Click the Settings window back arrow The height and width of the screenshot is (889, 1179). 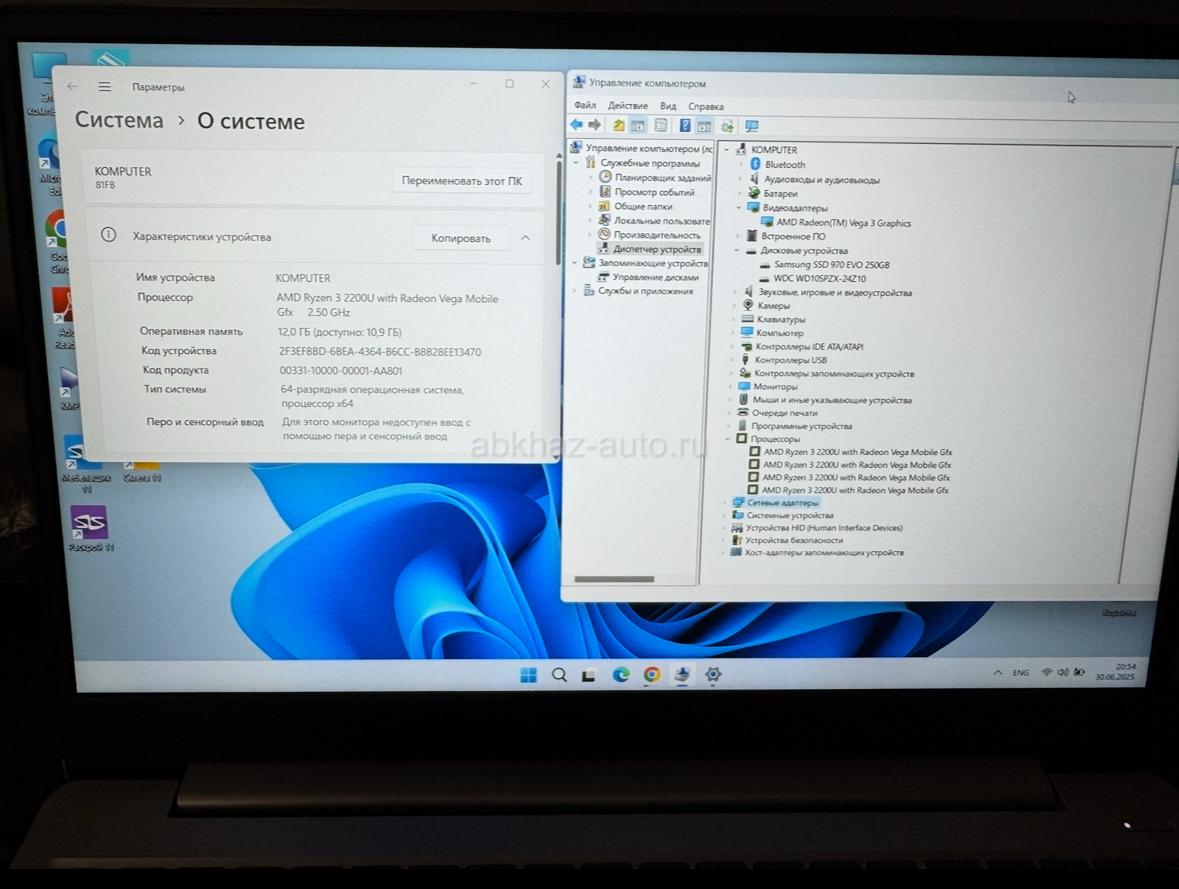72,86
